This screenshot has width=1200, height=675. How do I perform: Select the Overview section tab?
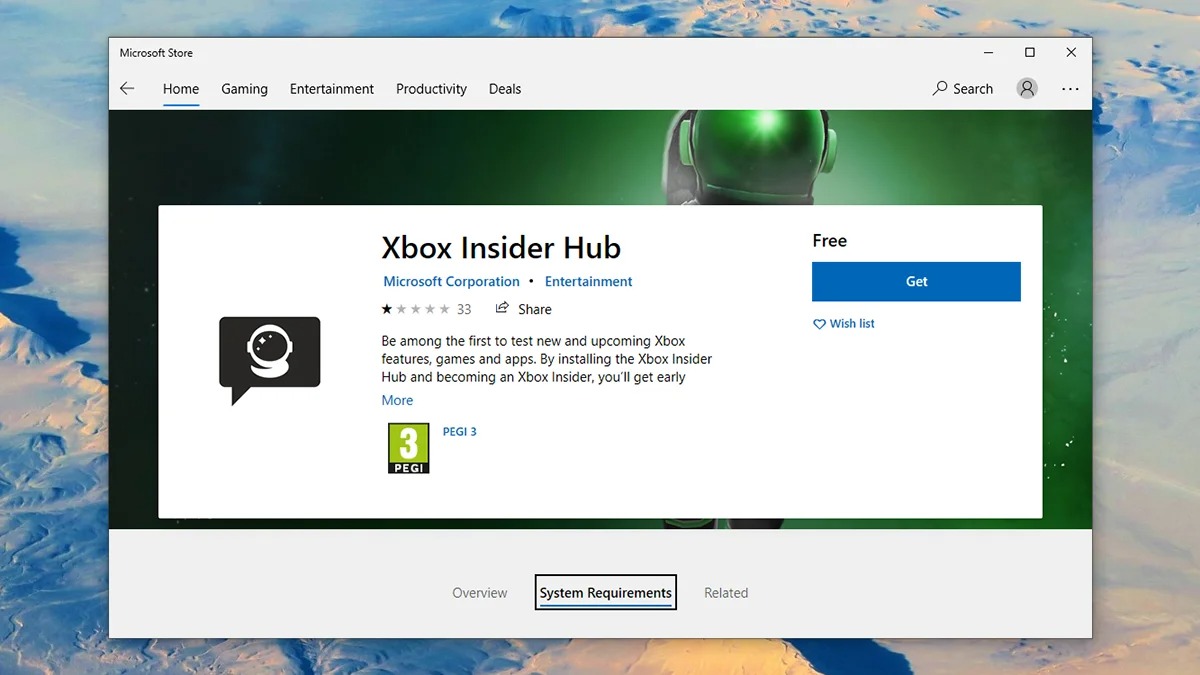pyautogui.click(x=480, y=593)
